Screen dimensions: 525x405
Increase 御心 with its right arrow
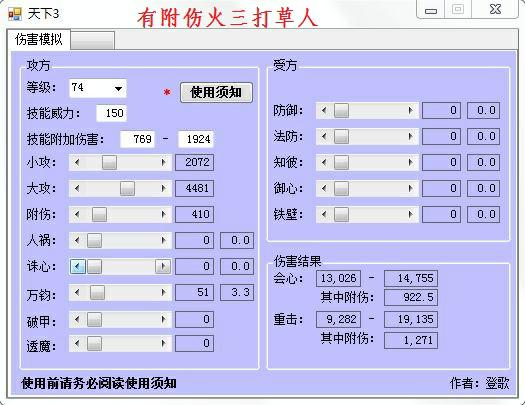tap(410, 188)
